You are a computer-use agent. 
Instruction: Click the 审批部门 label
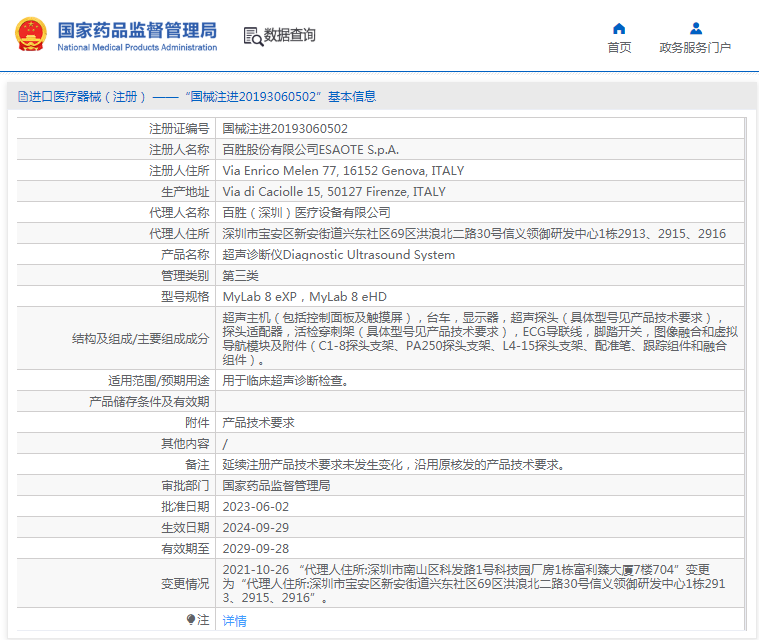point(185,486)
